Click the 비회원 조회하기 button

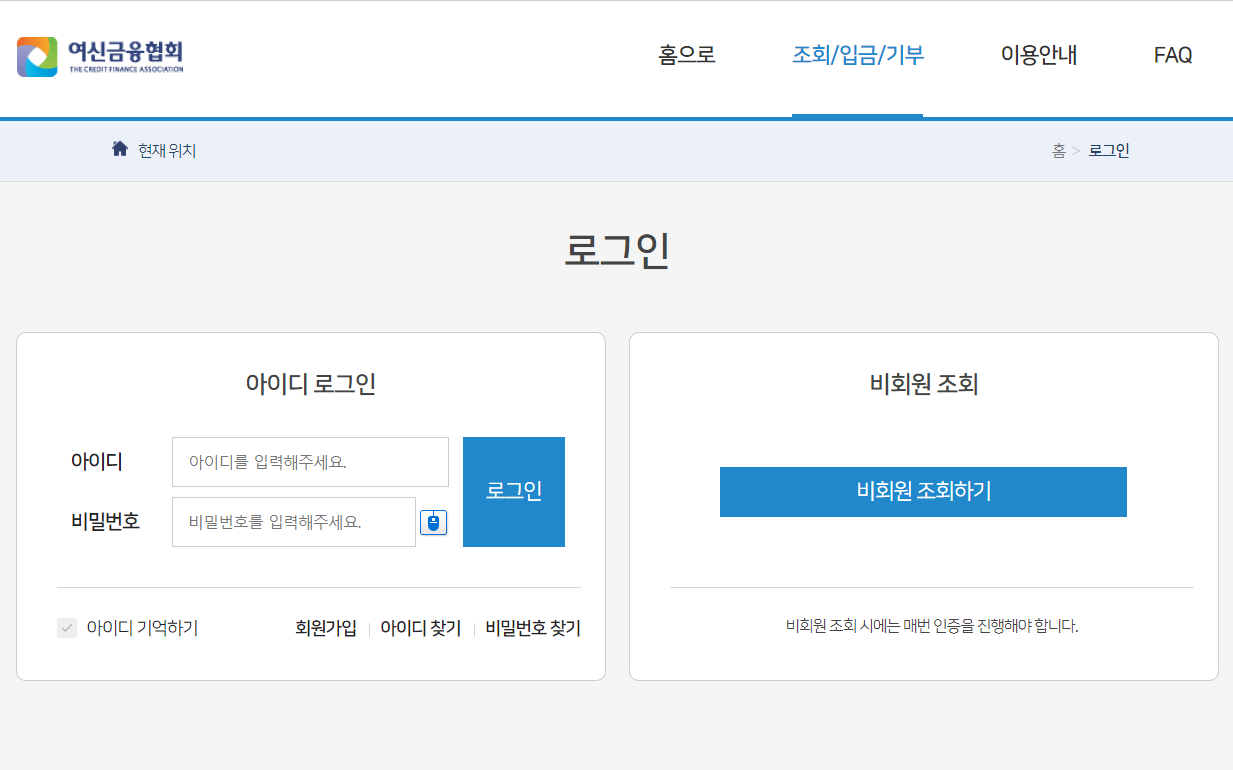point(922,491)
